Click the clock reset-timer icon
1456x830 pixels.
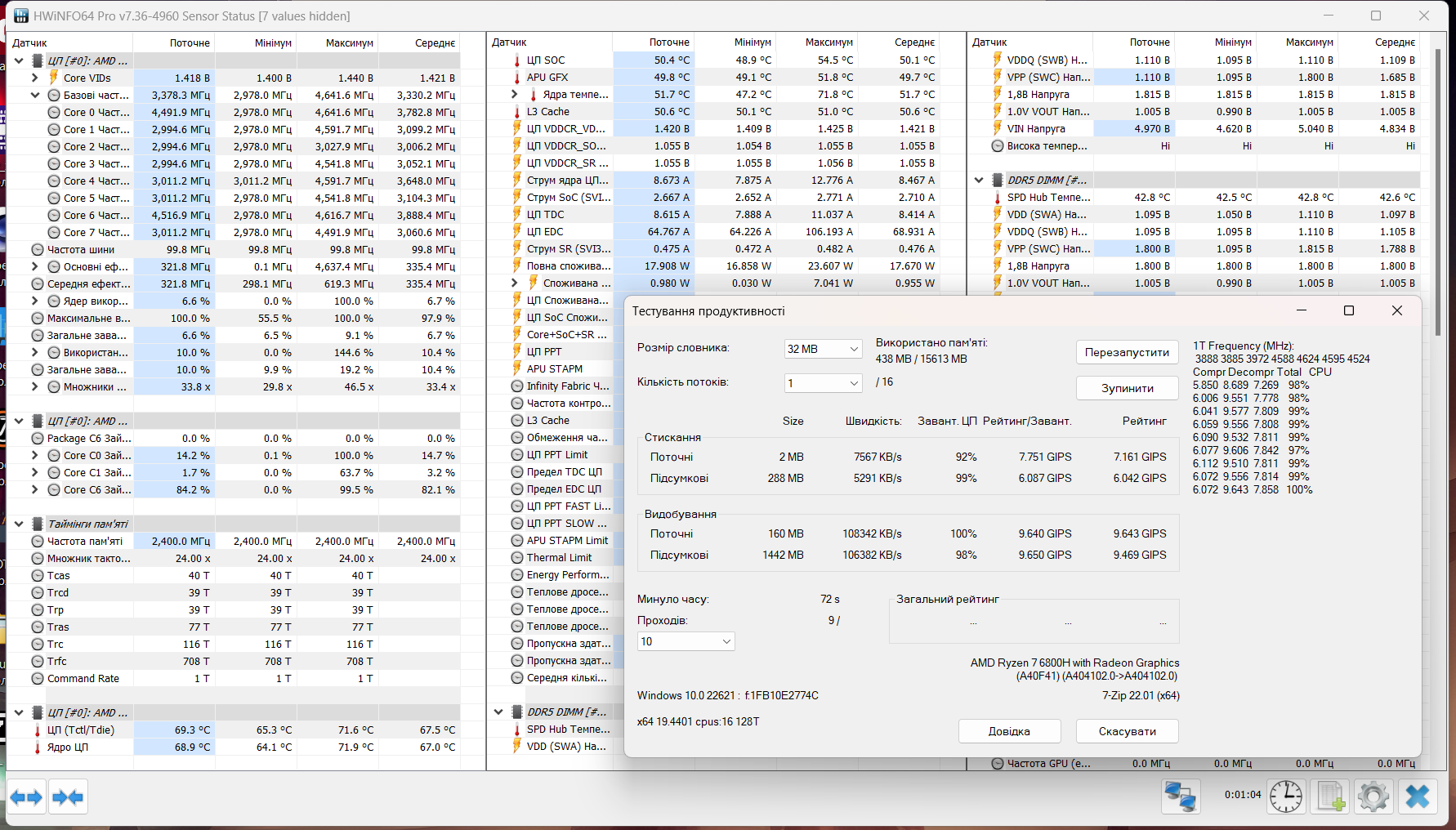click(1286, 797)
